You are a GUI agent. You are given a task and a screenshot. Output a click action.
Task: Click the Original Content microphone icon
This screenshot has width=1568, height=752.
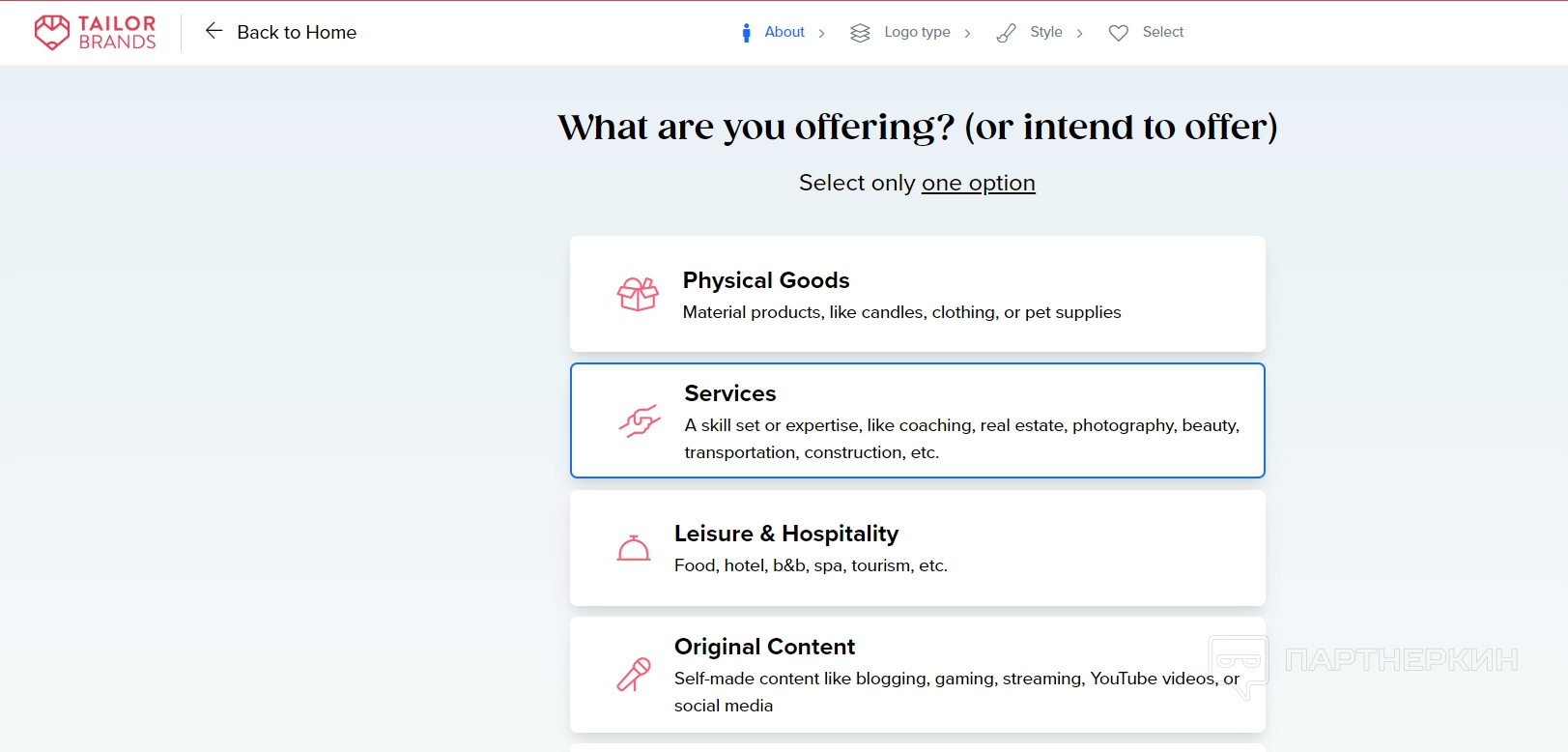tap(634, 675)
